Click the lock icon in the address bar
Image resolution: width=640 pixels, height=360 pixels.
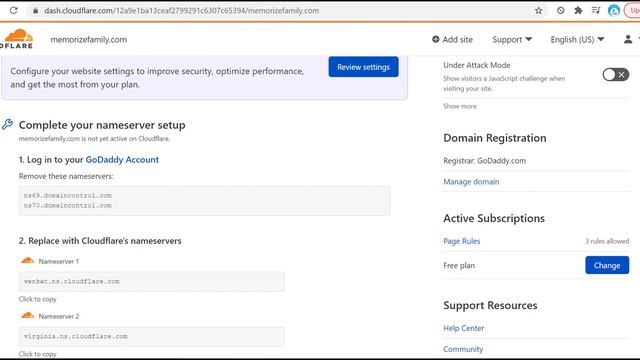coord(36,11)
